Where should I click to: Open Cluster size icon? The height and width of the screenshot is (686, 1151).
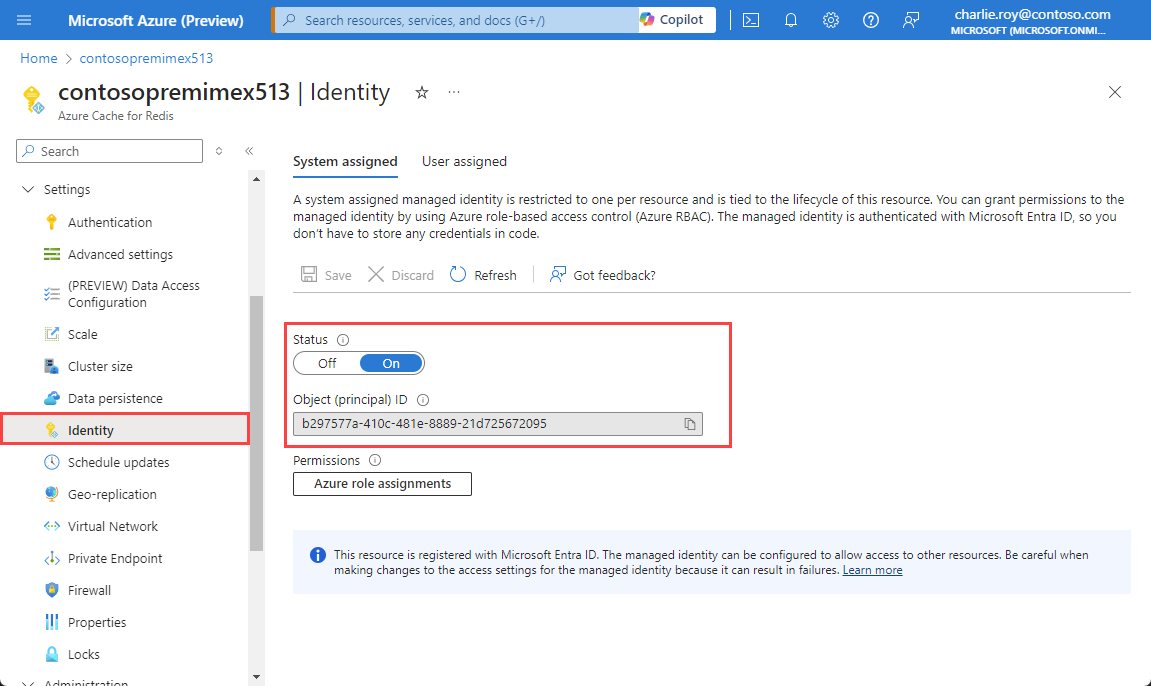pos(51,366)
